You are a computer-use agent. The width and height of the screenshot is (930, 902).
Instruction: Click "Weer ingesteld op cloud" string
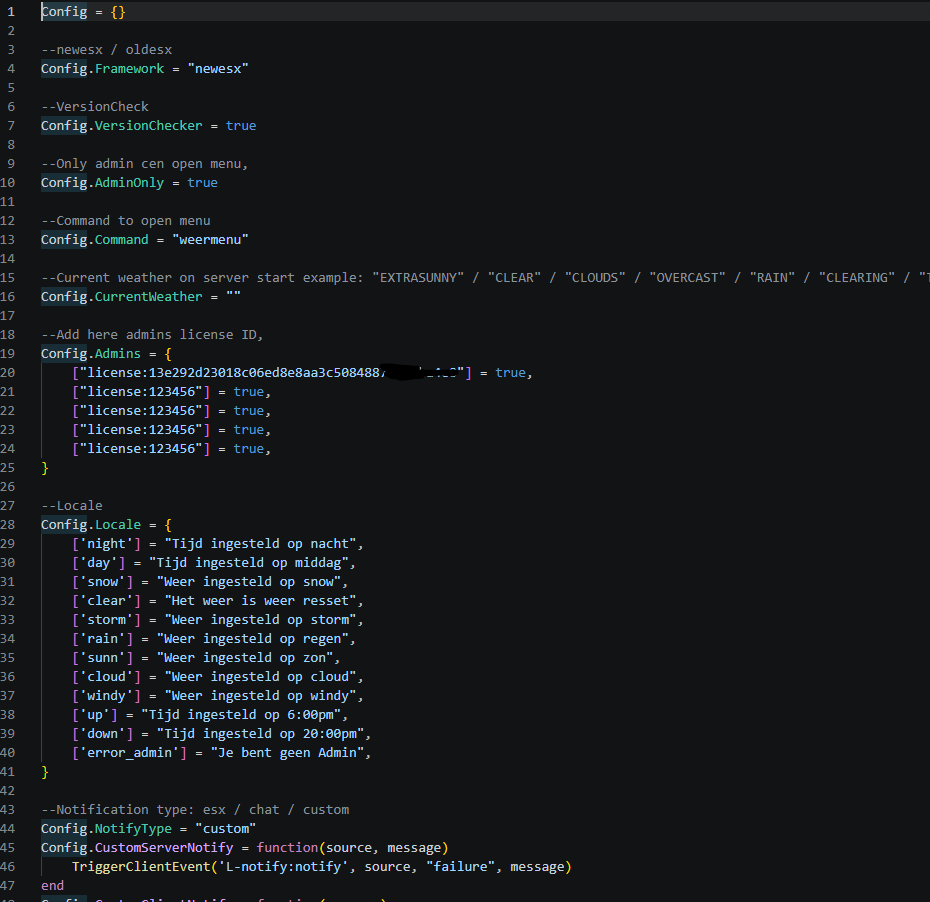[260, 677]
